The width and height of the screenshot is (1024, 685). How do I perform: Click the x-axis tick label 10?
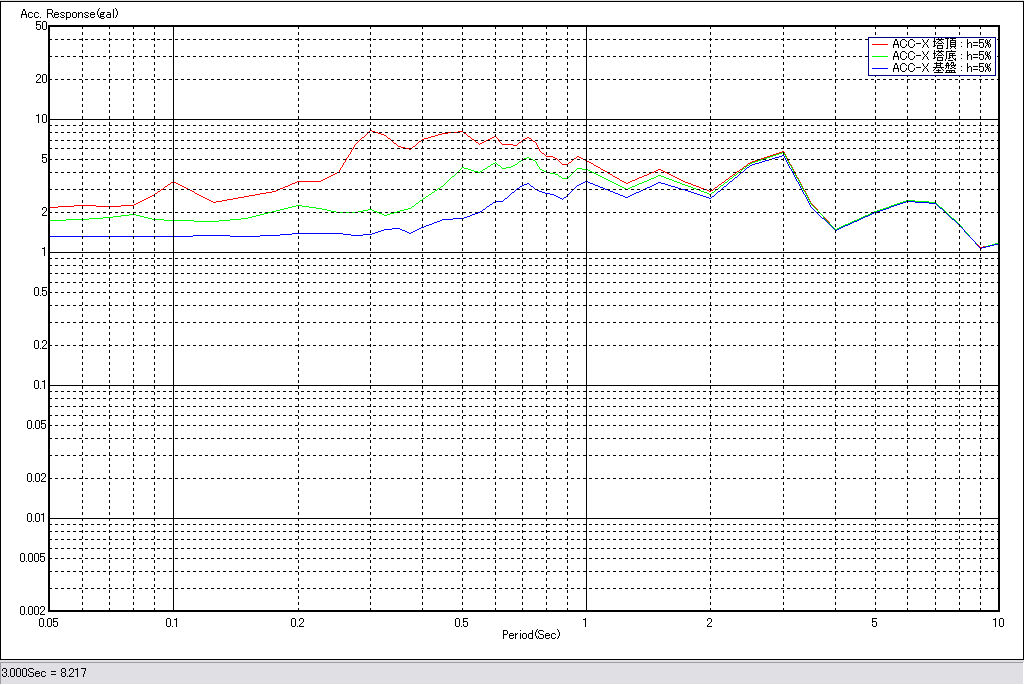[x=997, y=623]
